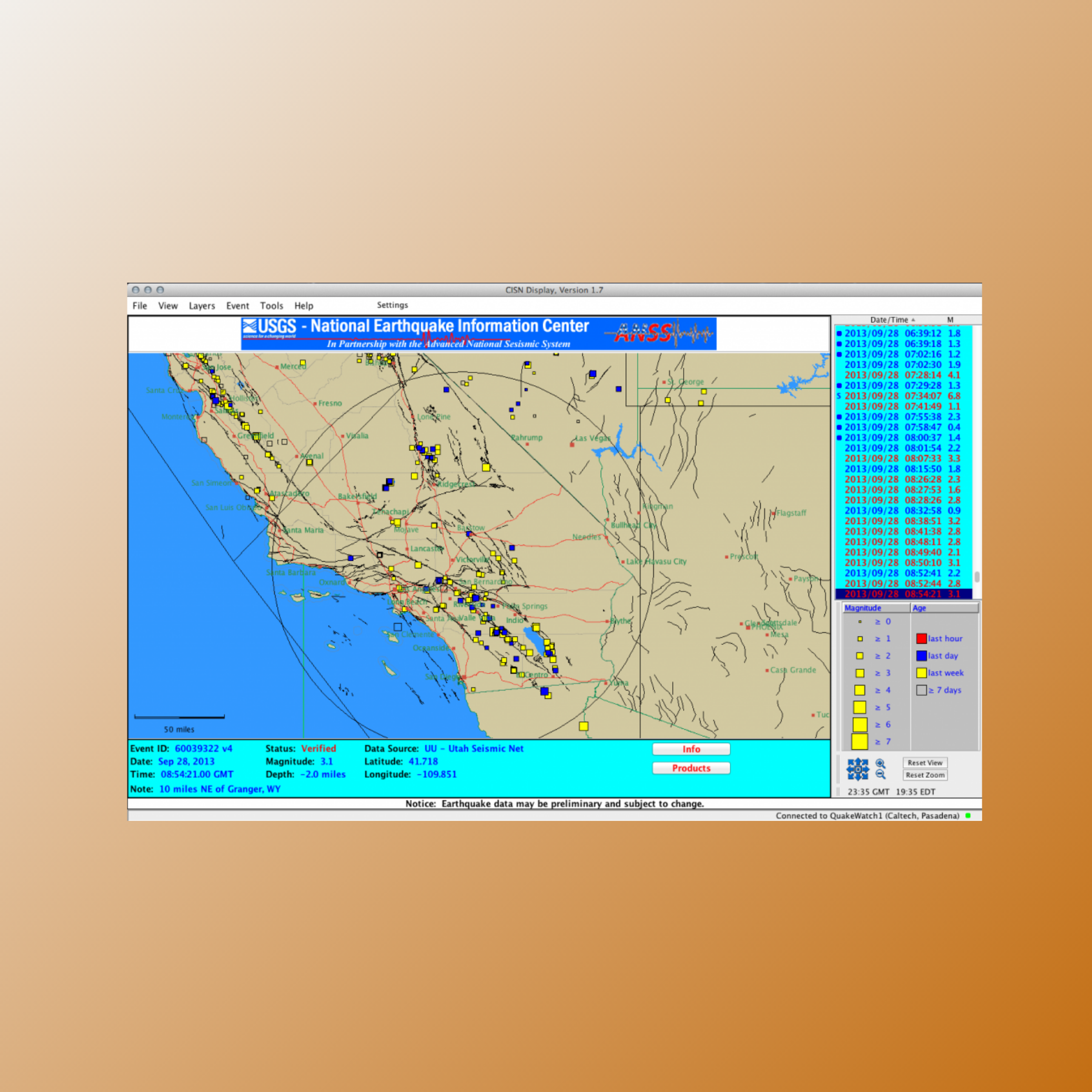Click the magnitude ≥ 3 legend square
The height and width of the screenshot is (1092, 1092).
(860, 673)
